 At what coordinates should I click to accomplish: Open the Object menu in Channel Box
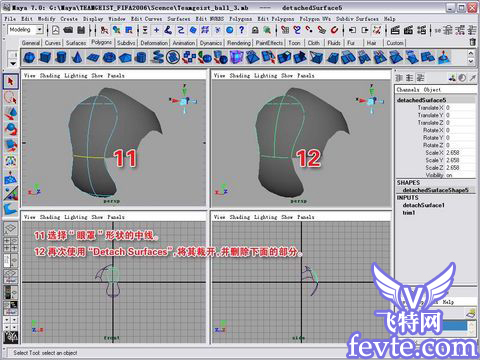[432, 90]
